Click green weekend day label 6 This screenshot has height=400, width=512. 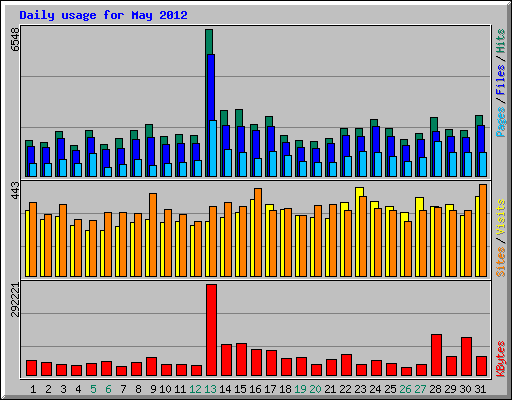click(108, 389)
